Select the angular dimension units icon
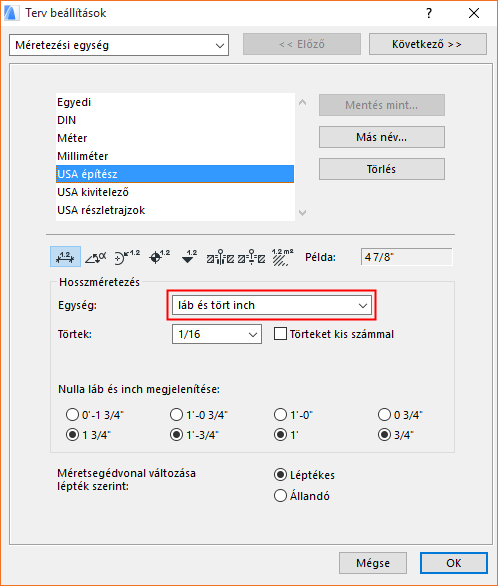The width and height of the screenshot is (498, 586). [x=96, y=257]
